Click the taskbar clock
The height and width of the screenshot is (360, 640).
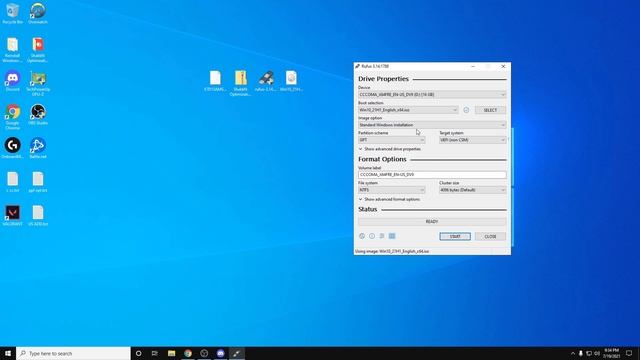611,353
